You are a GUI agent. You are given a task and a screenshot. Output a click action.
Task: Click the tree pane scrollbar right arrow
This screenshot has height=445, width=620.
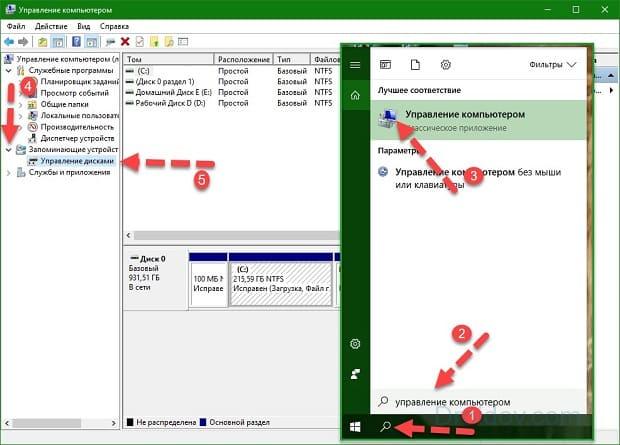(114, 423)
